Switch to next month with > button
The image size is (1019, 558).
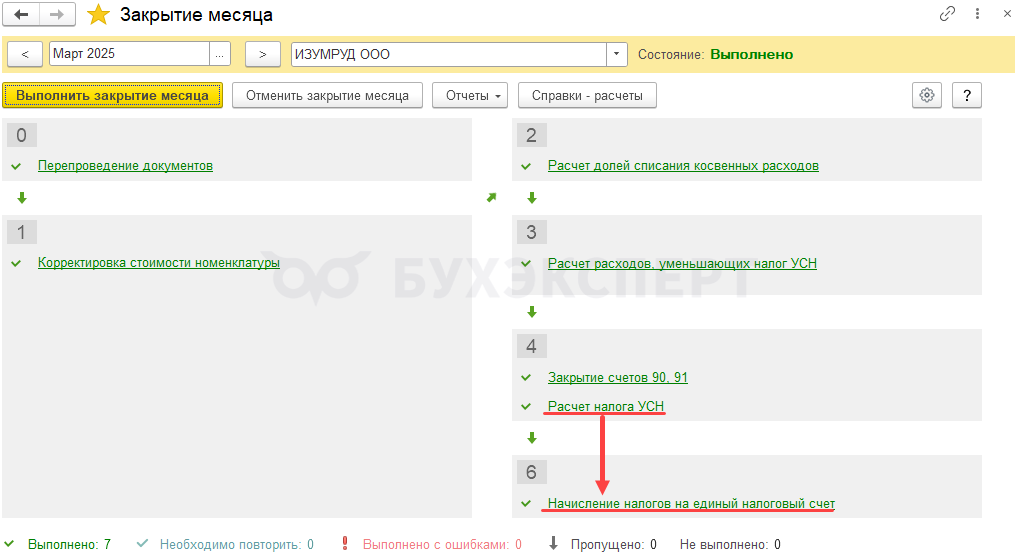click(x=263, y=55)
